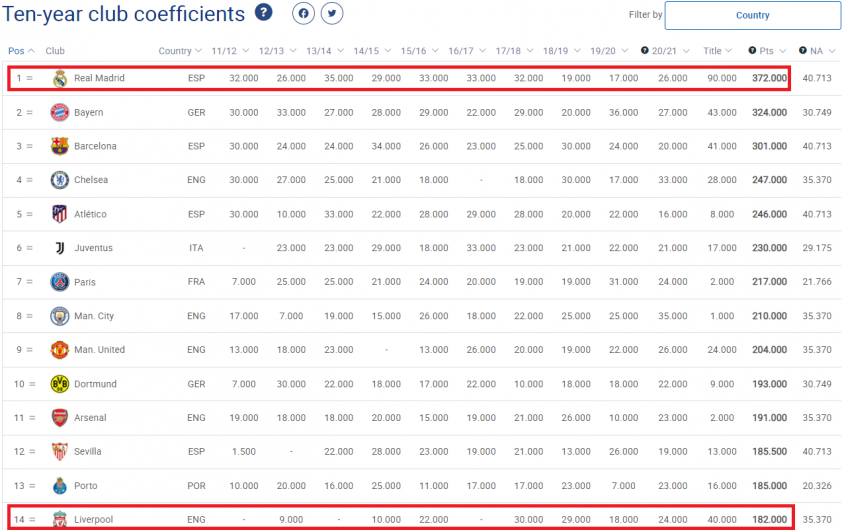This screenshot has width=842, height=530.
Task: Sort the table by Pos column
Action: 21,50
